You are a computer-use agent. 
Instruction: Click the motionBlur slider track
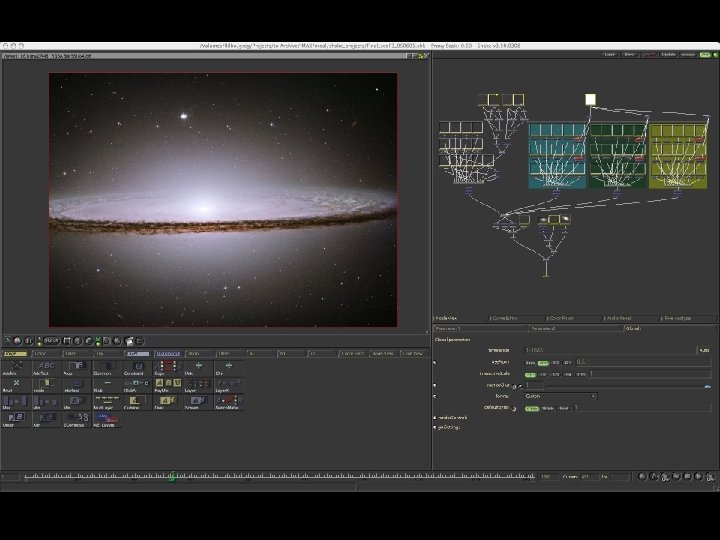tap(620, 385)
